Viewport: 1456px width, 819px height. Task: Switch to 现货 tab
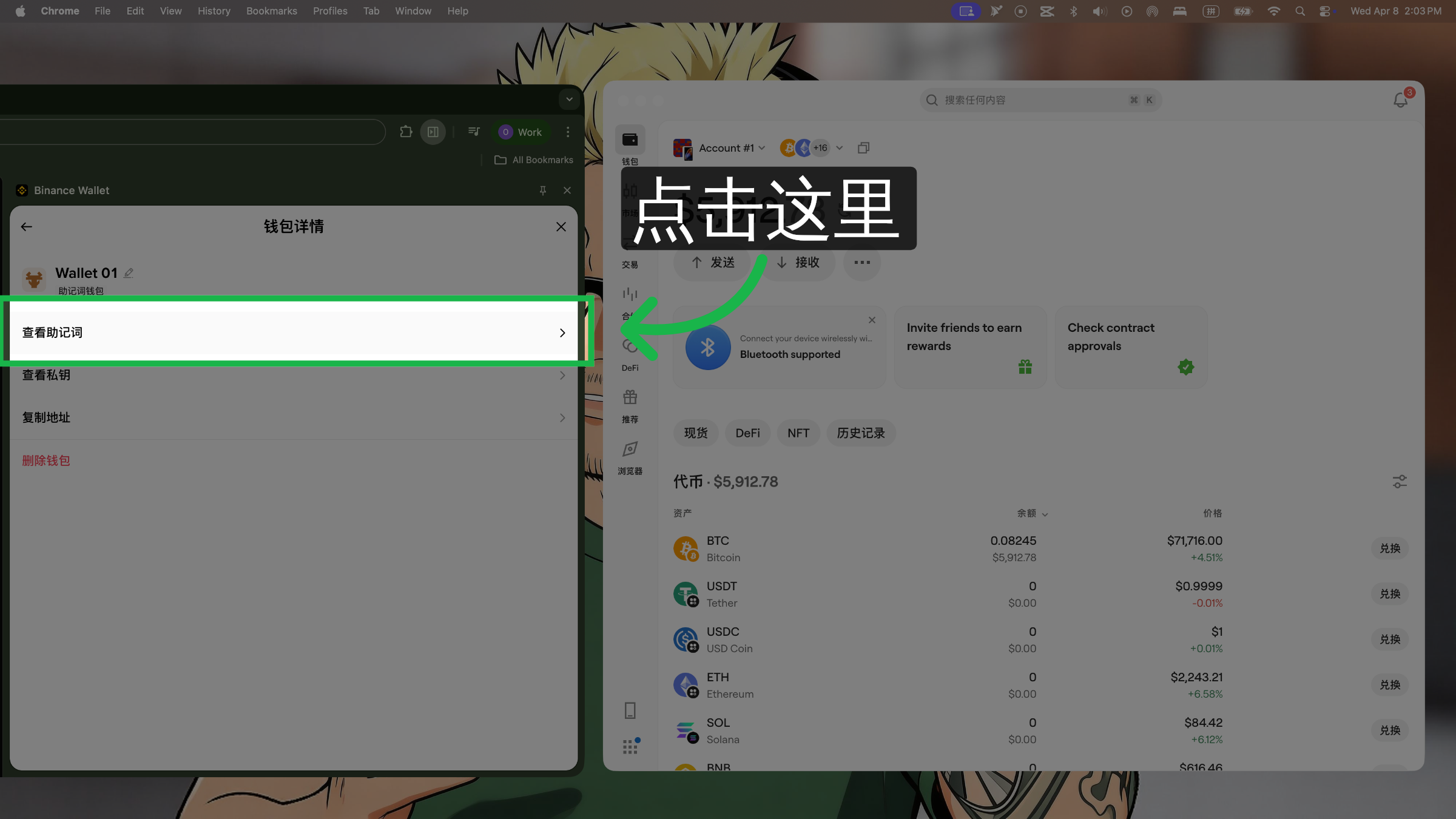click(x=696, y=433)
